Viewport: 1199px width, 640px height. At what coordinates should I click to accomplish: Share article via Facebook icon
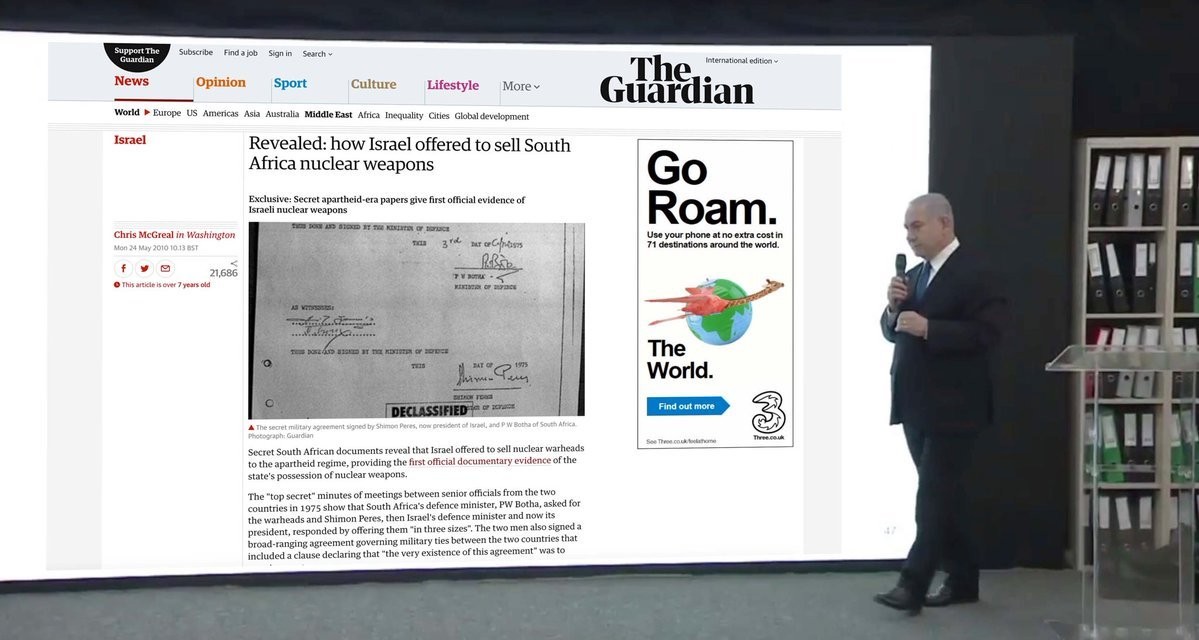click(x=123, y=268)
